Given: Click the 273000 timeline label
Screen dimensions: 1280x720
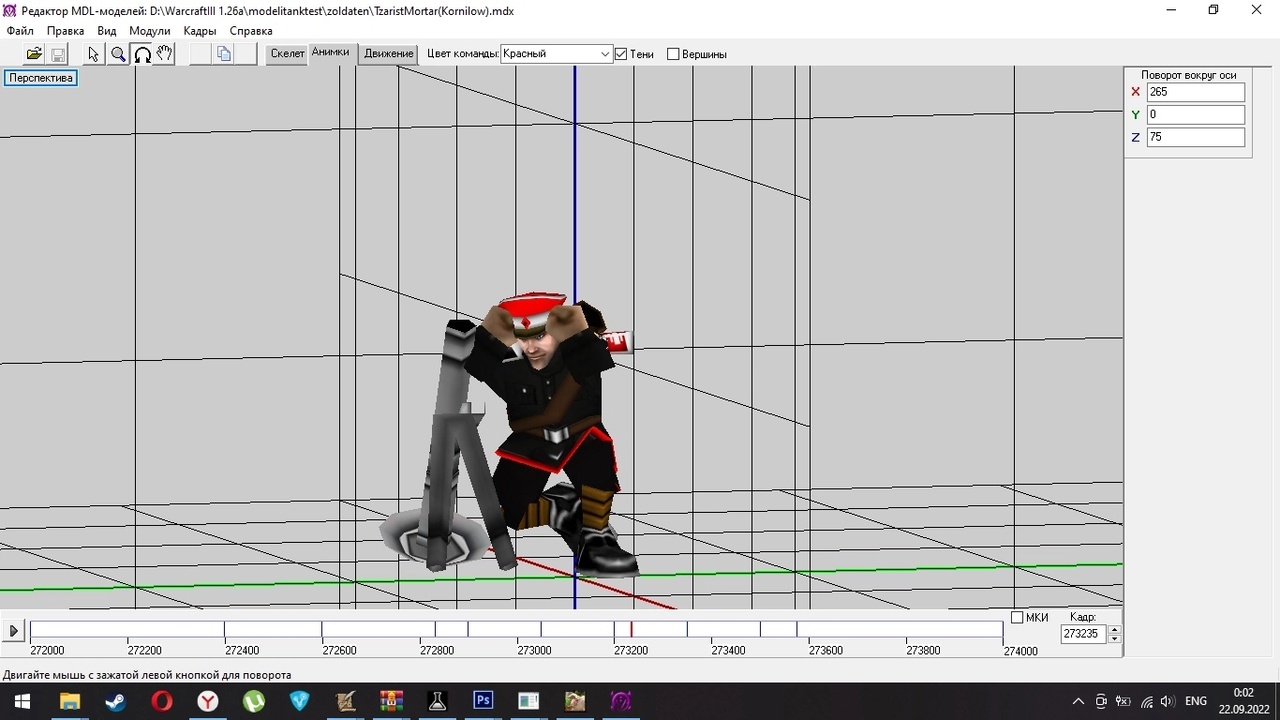Looking at the screenshot, I should pos(534,651).
